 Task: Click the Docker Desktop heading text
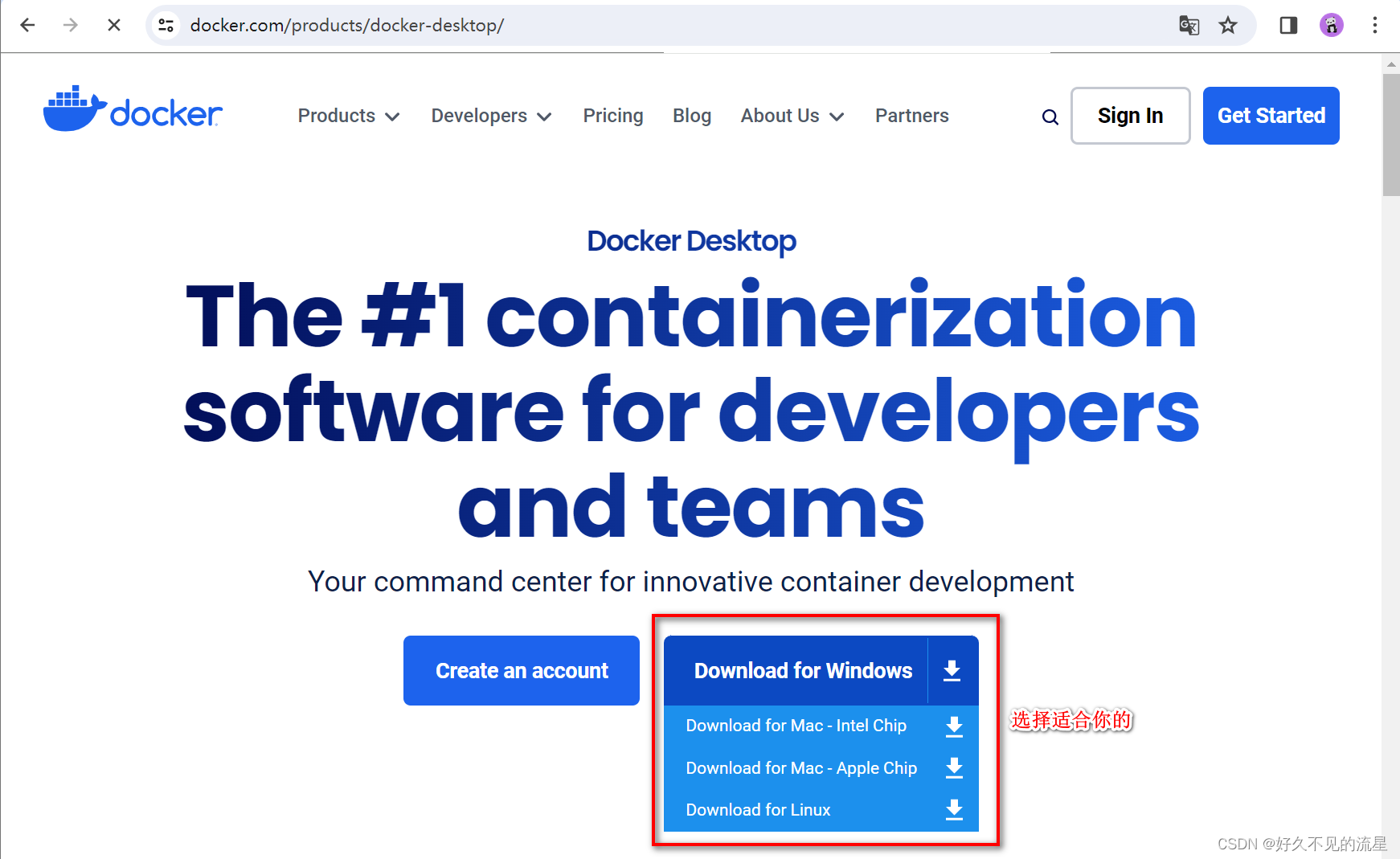[x=691, y=241]
